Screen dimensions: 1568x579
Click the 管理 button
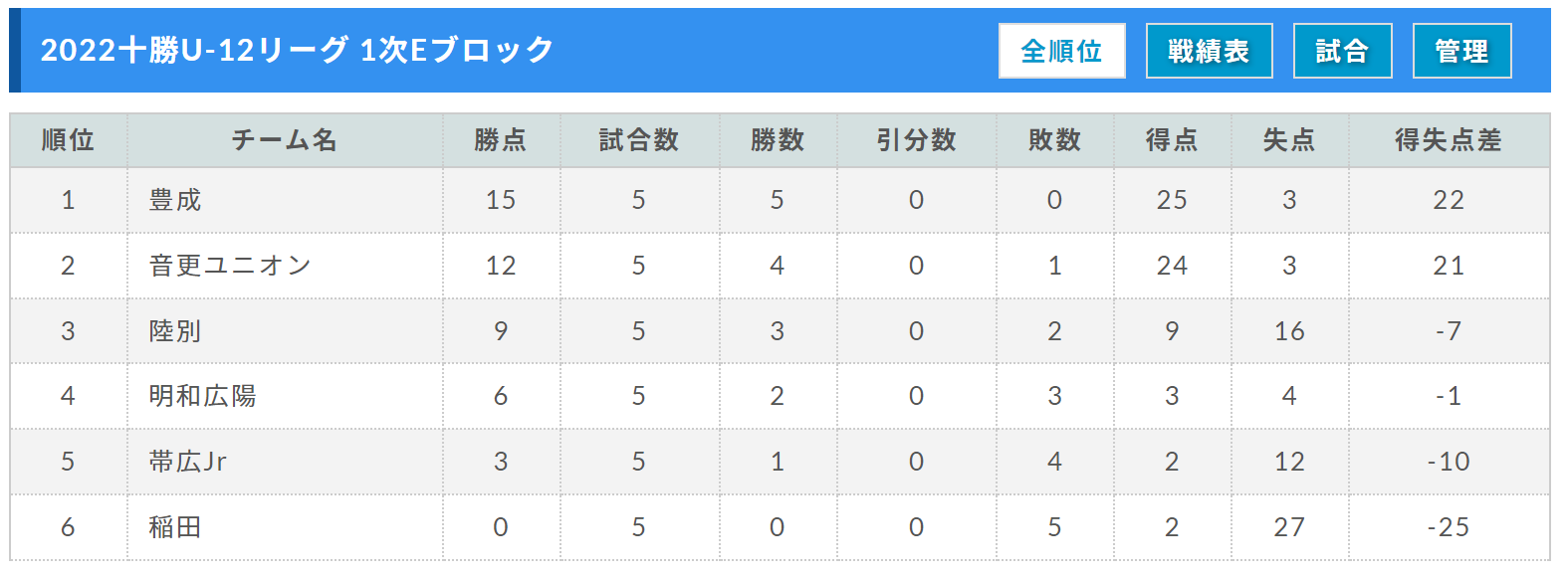[1461, 51]
